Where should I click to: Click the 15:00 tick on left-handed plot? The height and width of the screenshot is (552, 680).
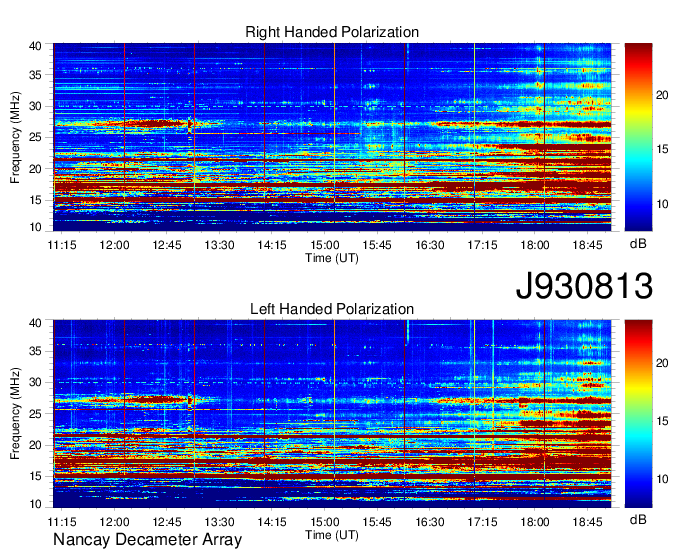pyautogui.click(x=324, y=522)
